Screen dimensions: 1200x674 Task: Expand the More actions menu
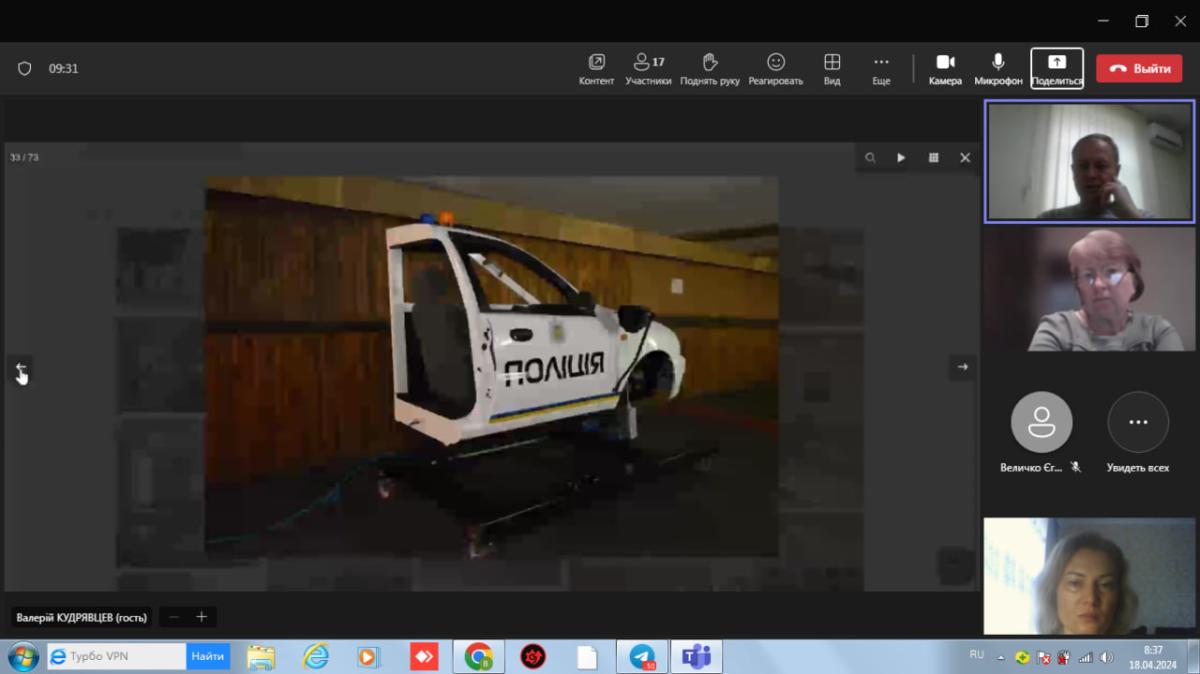click(x=880, y=68)
